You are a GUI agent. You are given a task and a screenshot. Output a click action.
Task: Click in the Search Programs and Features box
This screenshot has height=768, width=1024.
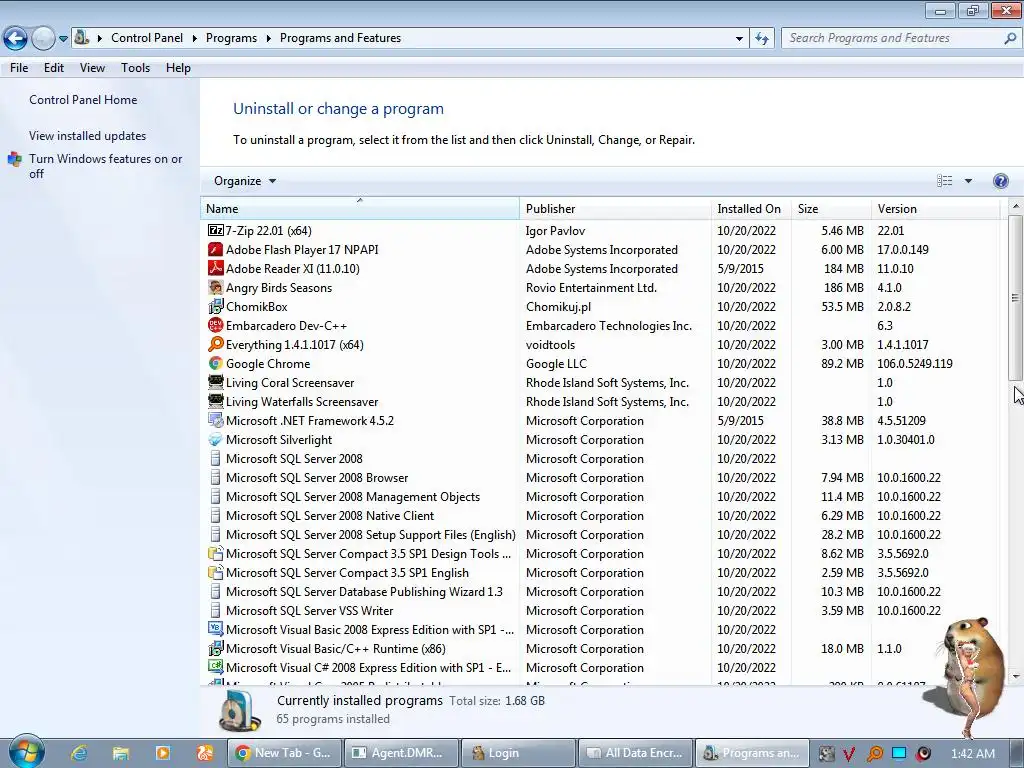(x=893, y=38)
